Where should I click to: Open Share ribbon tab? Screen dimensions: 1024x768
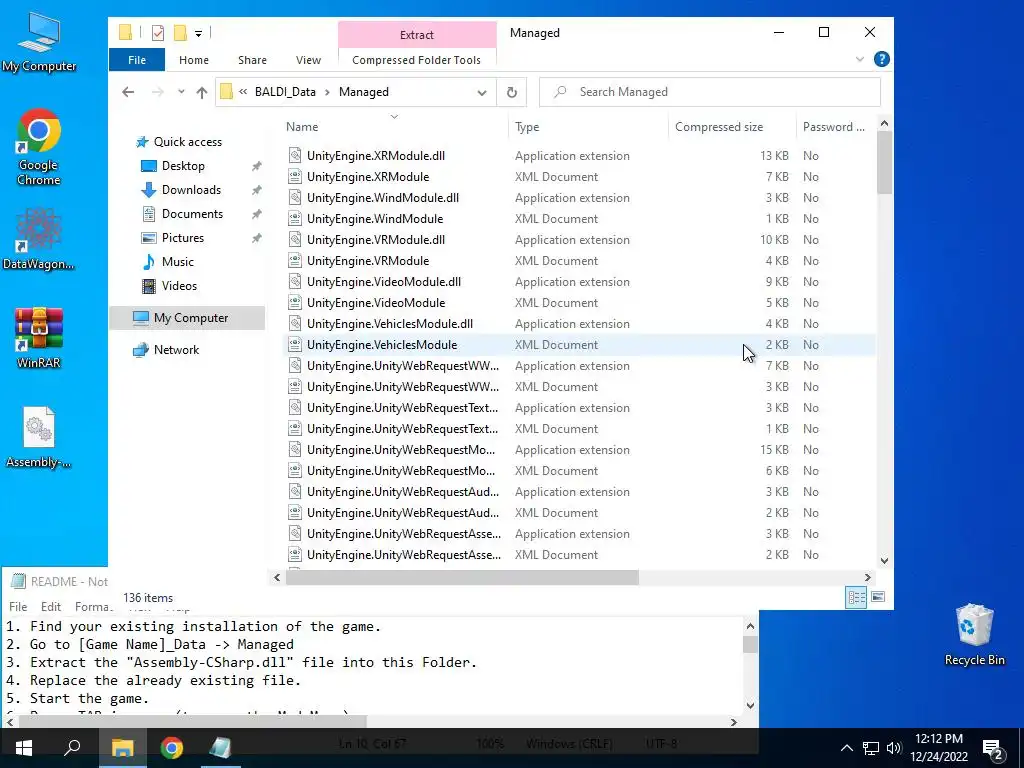pyautogui.click(x=252, y=59)
